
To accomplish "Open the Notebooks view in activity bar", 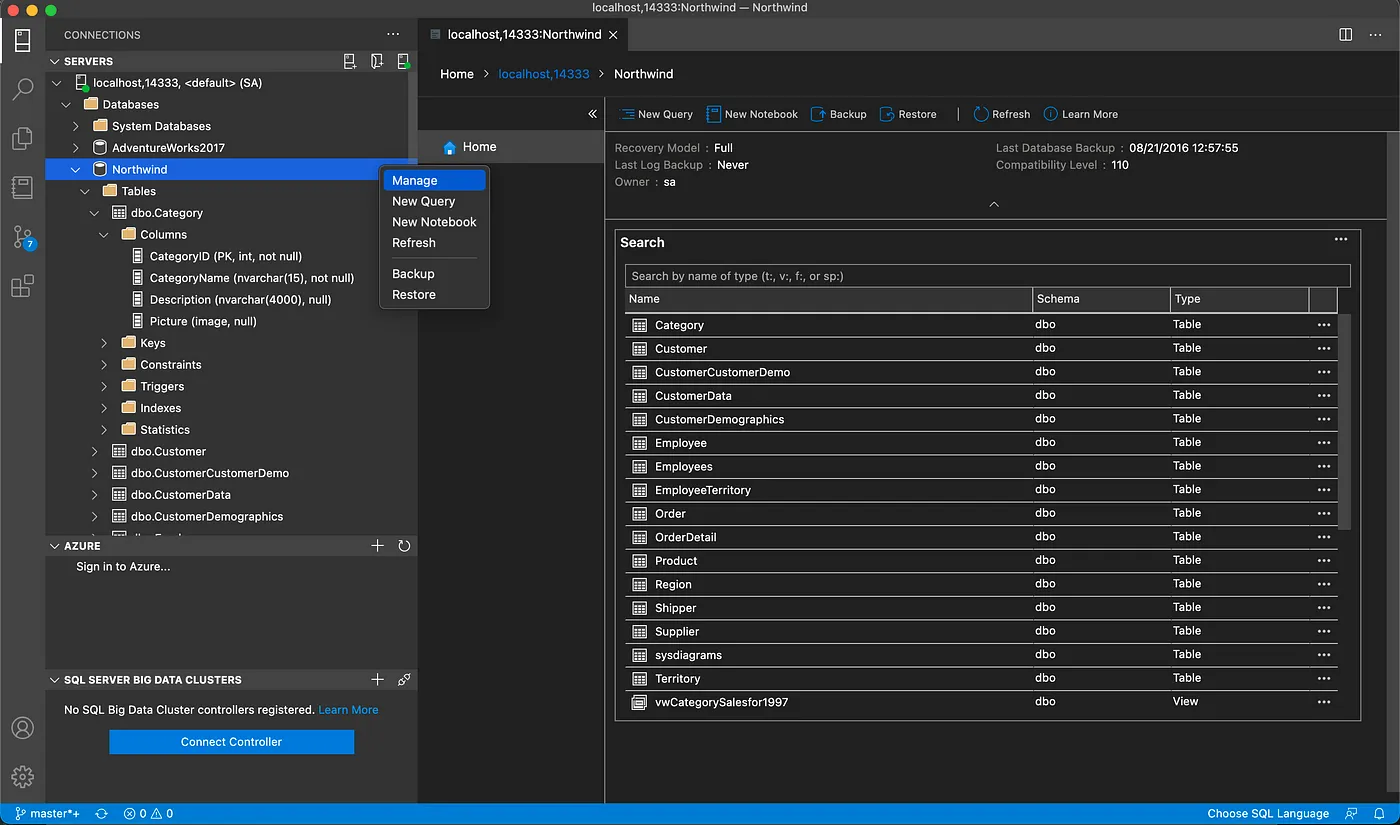I will point(22,187).
